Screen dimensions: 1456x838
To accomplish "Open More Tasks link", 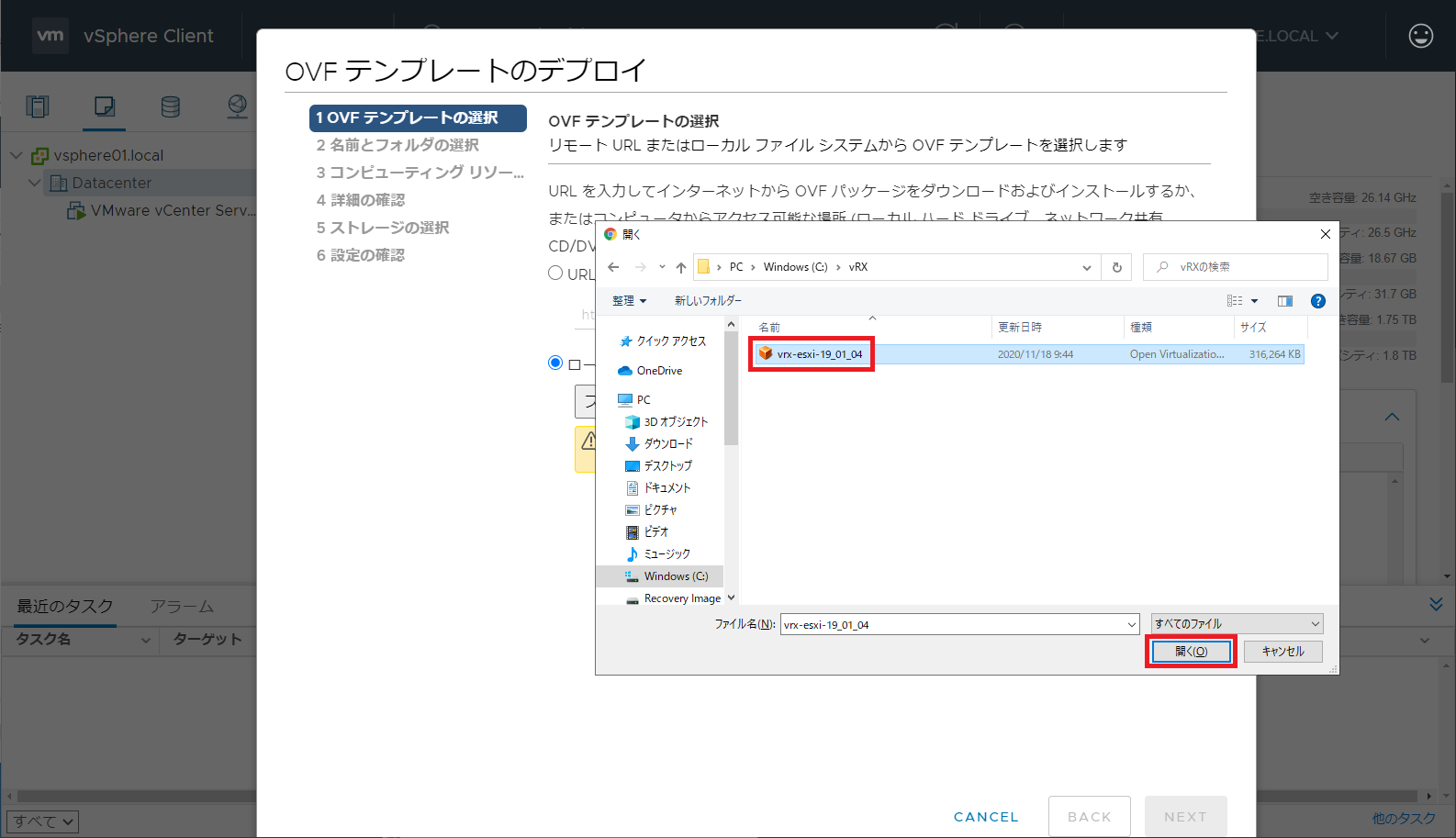I will [1404, 818].
